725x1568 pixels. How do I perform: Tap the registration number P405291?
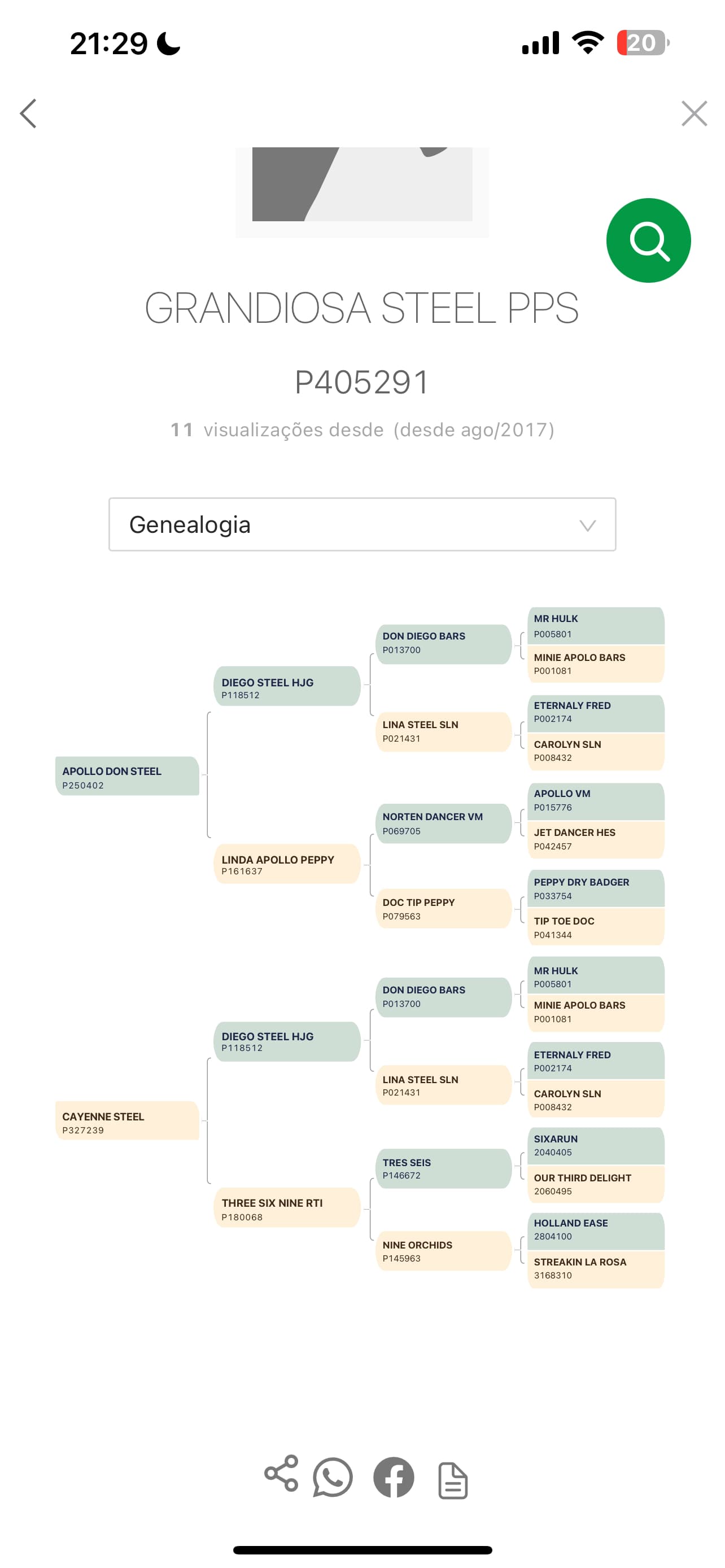tap(362, 383)
